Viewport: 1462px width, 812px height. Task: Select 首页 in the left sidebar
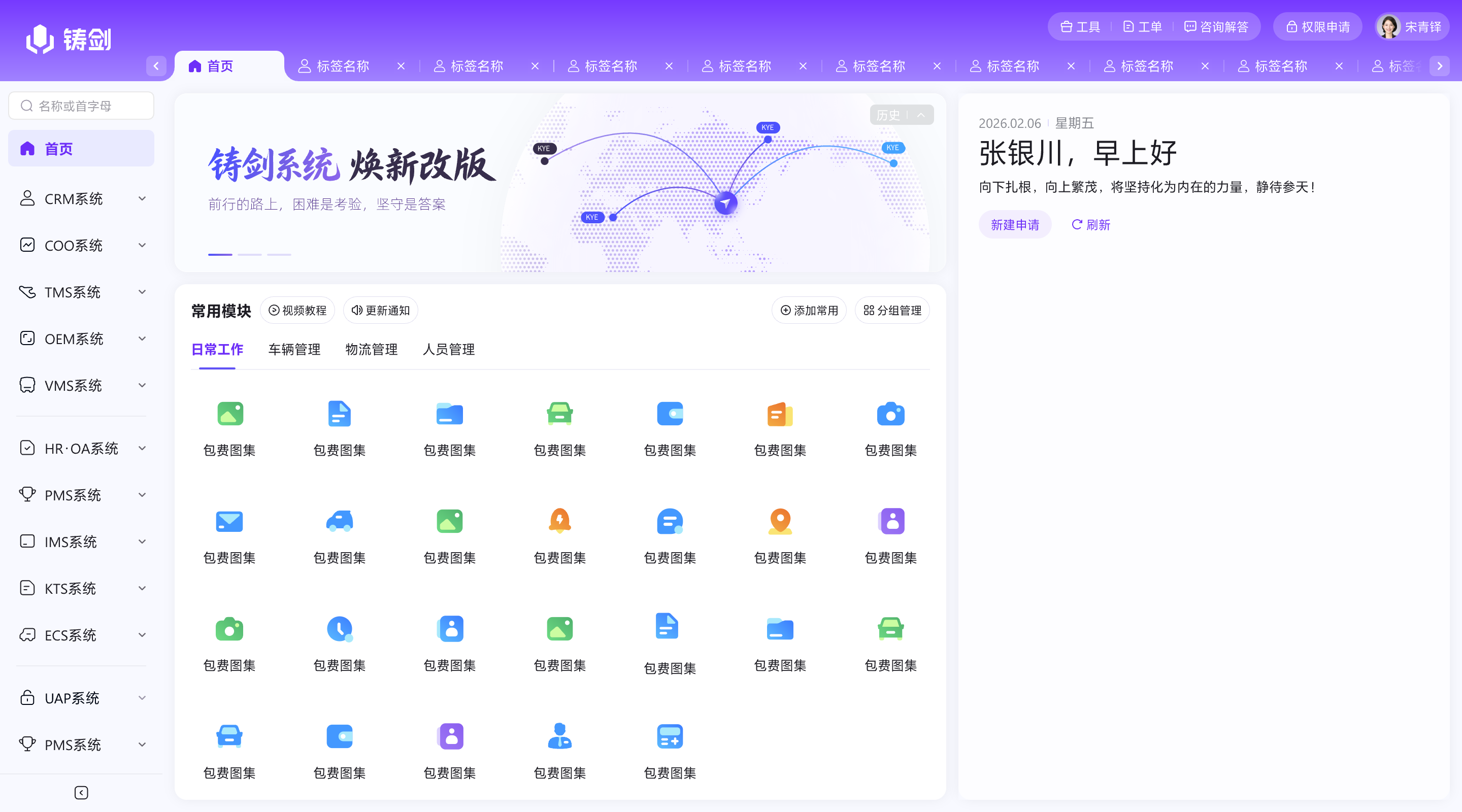(x=81, y=148)
